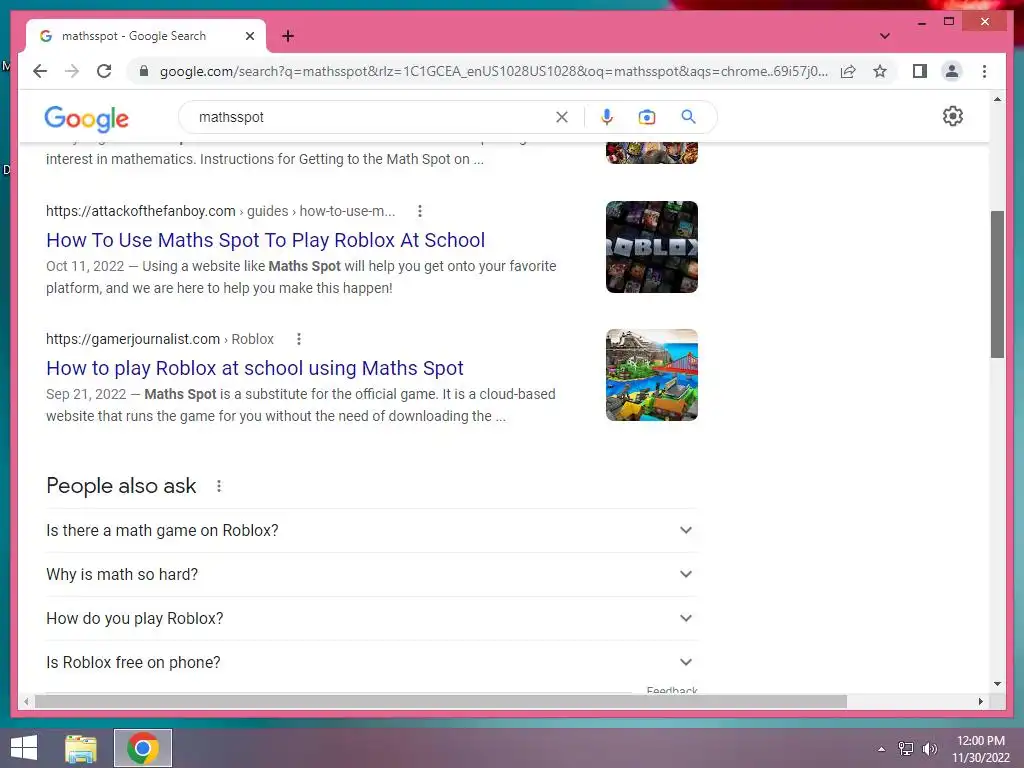Click the search box containing mathsspot
This screenshot has height=768, width=1024.
click(372, 117)
